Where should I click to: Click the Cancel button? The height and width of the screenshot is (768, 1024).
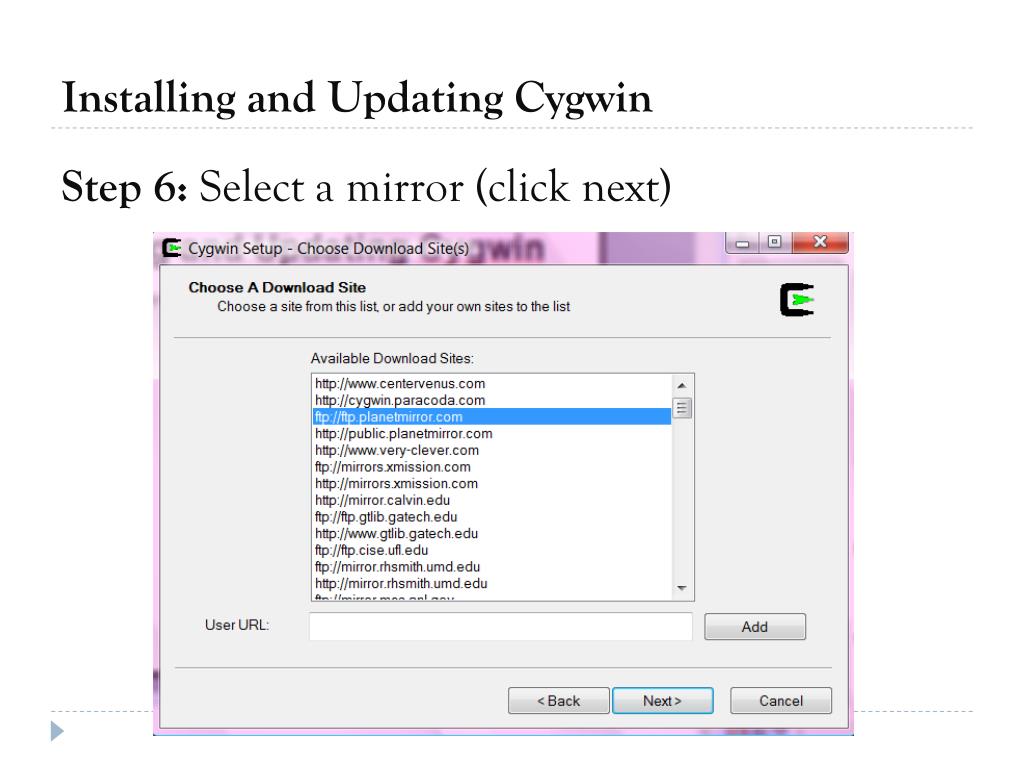point(780,701)
